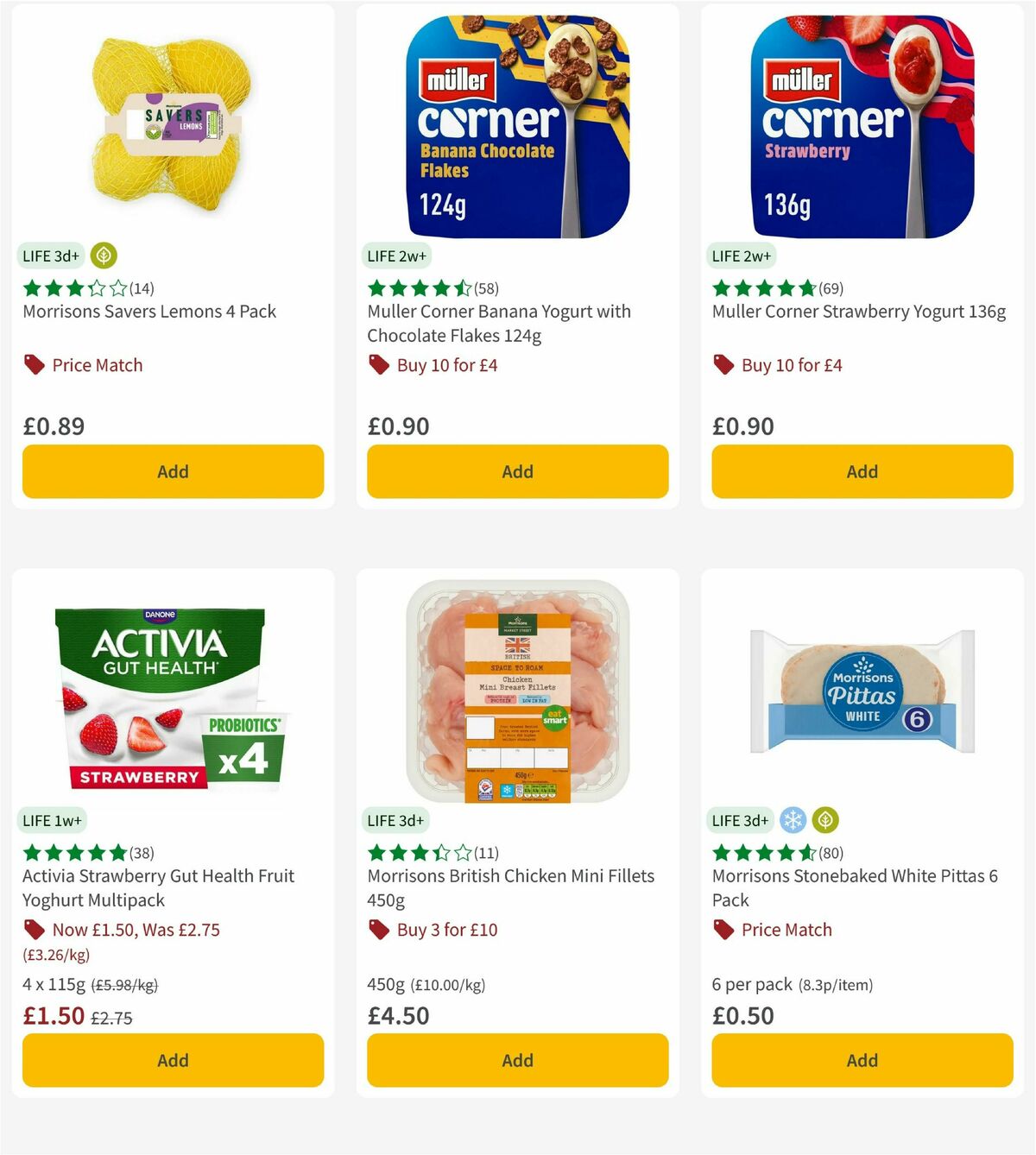Click the Price Match tag icon under the lemons
The width and height of the screenshot is (1036, 1155).
coord(31,364)
